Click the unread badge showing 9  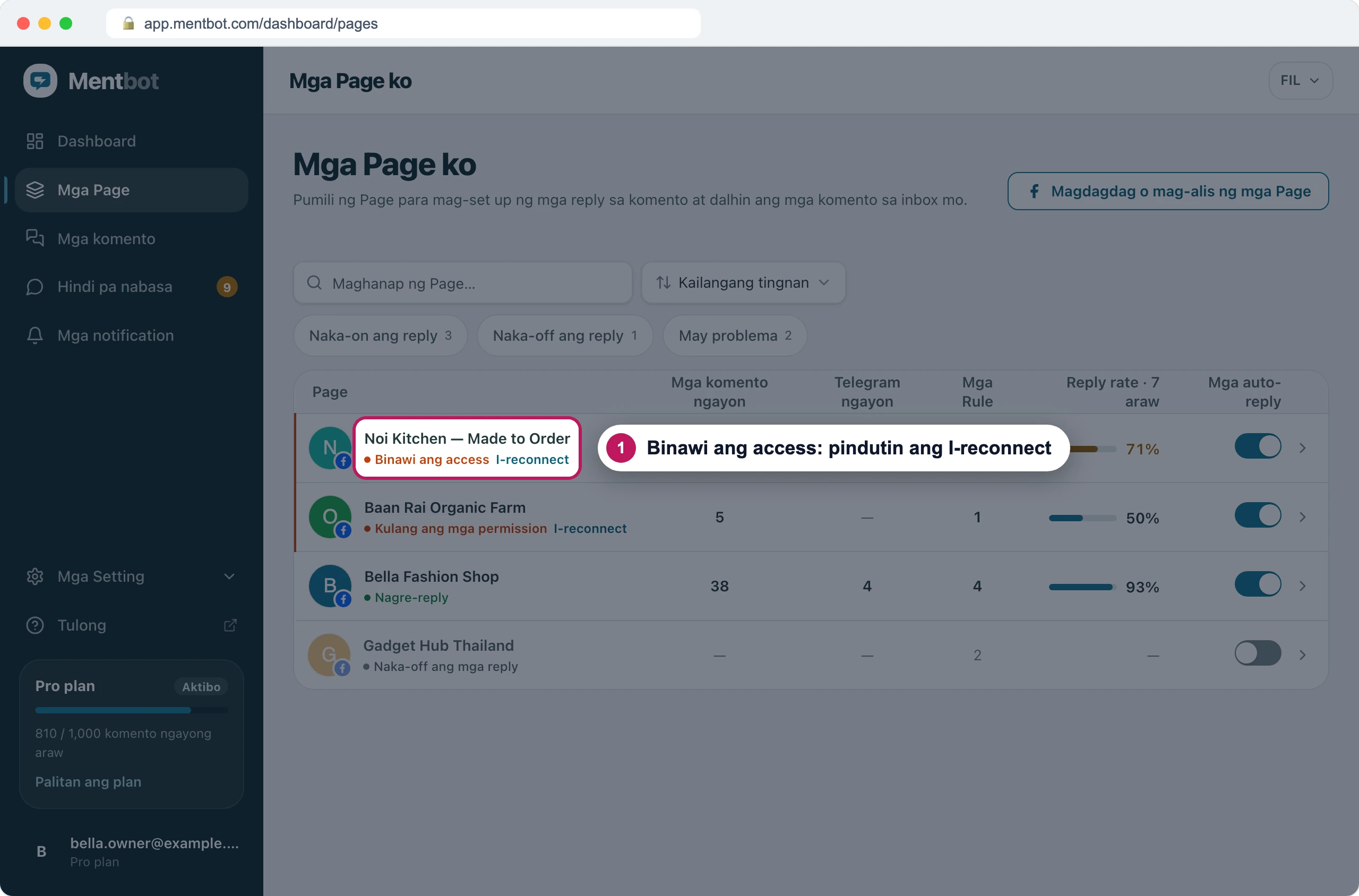(x=227, y=287)
